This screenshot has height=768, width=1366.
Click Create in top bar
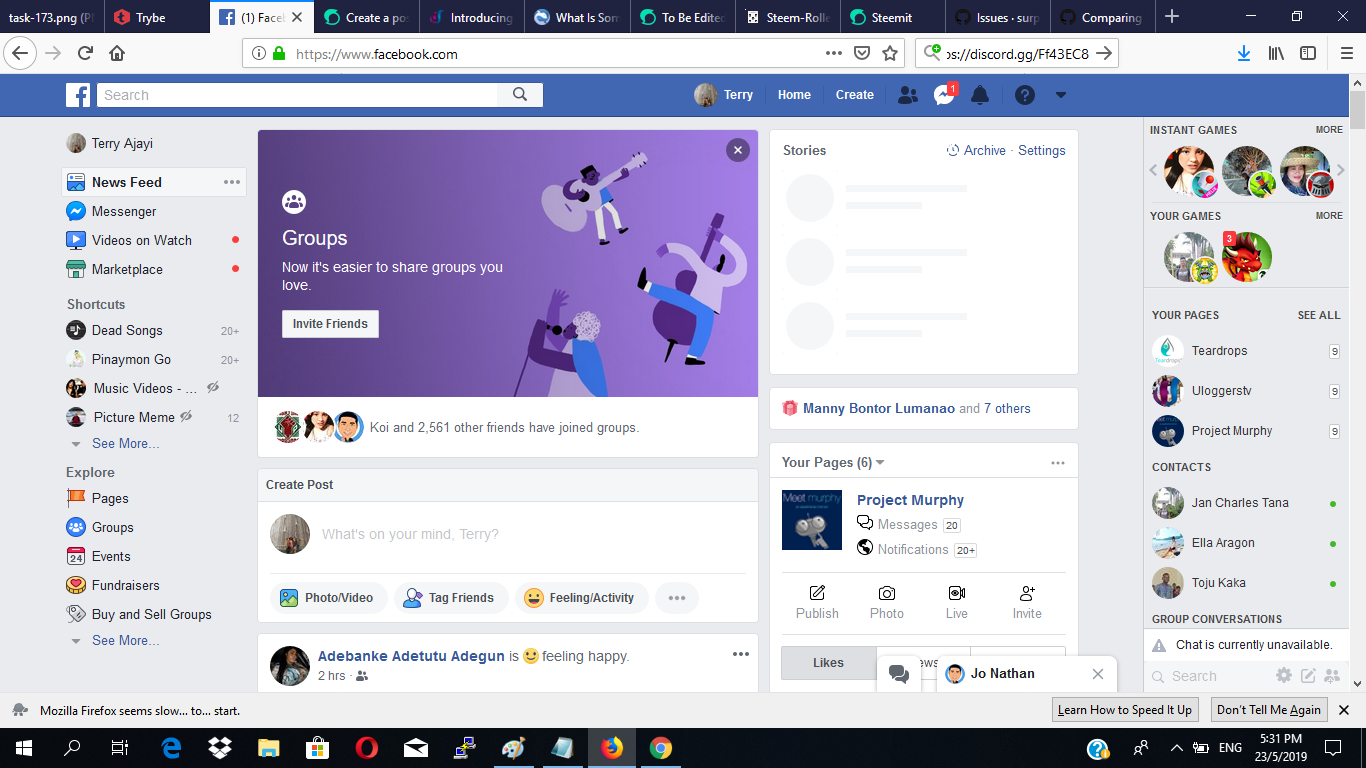tap(855, 95)
